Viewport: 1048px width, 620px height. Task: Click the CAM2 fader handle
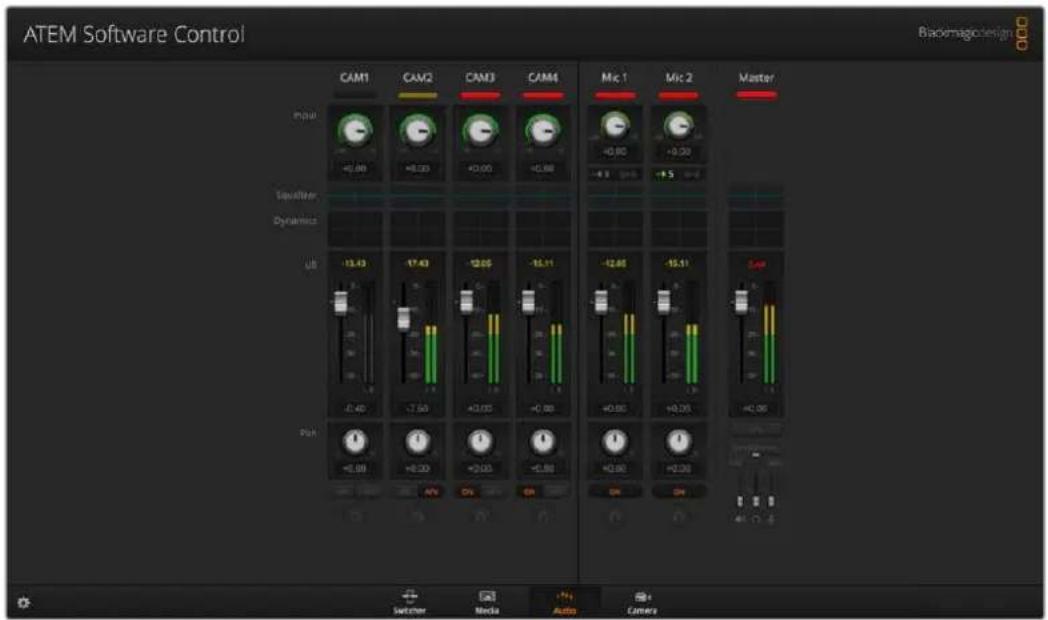point(404,319)
